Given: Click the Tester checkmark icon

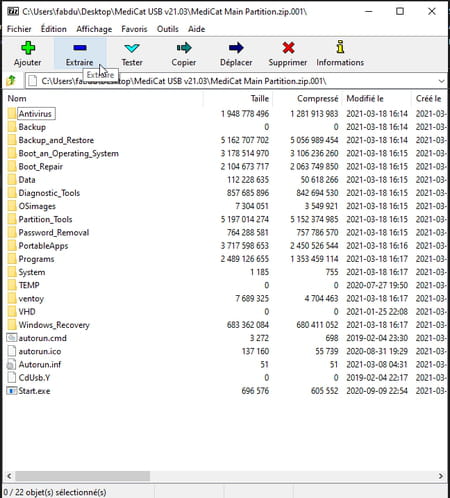Looking at the screenshot, I should [x=132, y=48].
